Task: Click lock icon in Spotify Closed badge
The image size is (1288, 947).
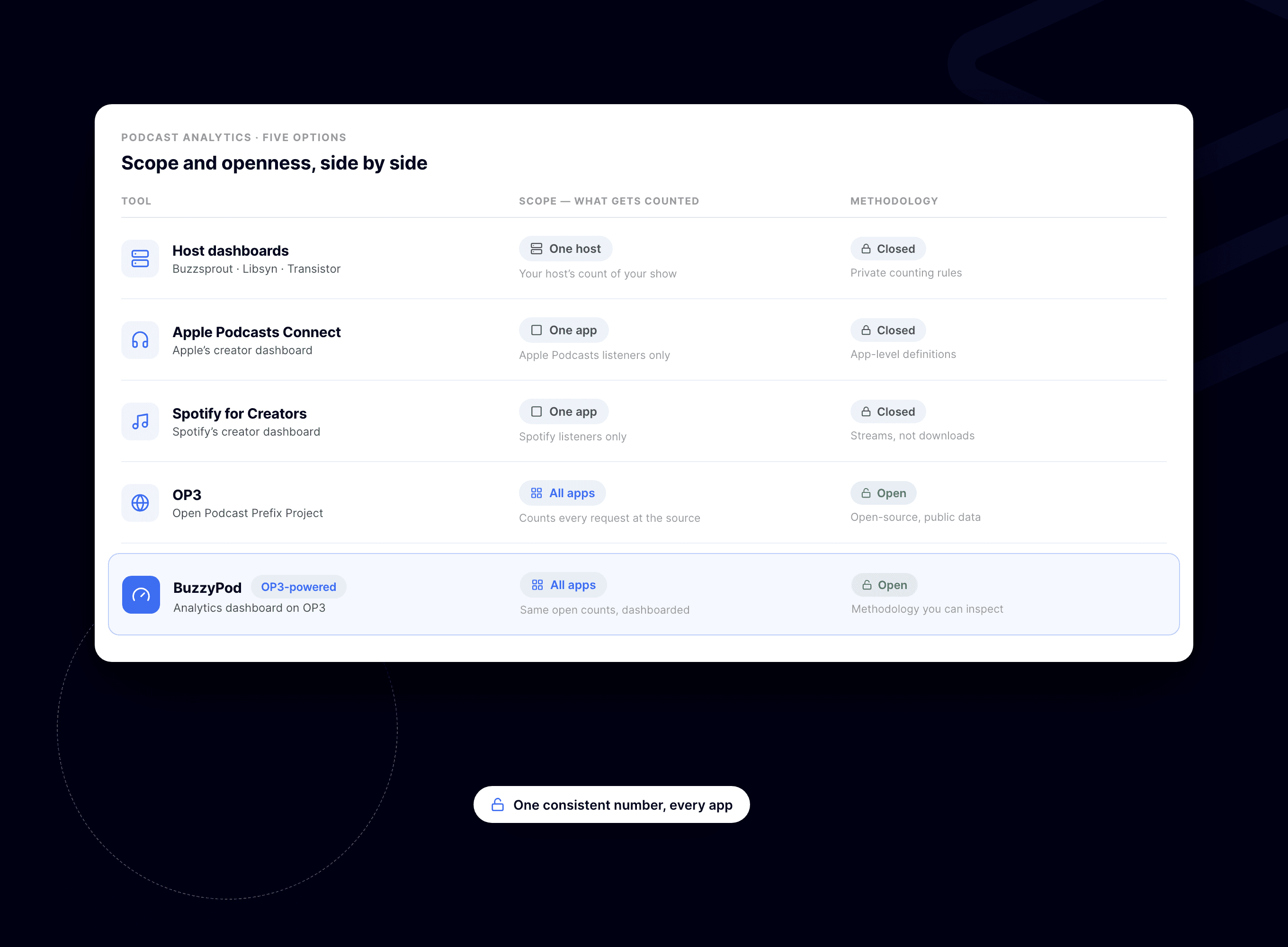Action: (866, 411)
